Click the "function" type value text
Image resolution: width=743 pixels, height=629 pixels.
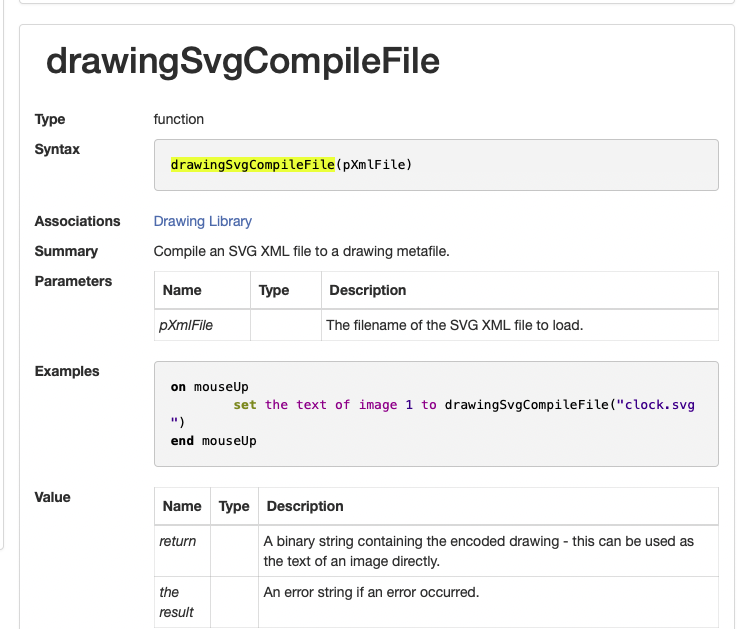(179, 119)
